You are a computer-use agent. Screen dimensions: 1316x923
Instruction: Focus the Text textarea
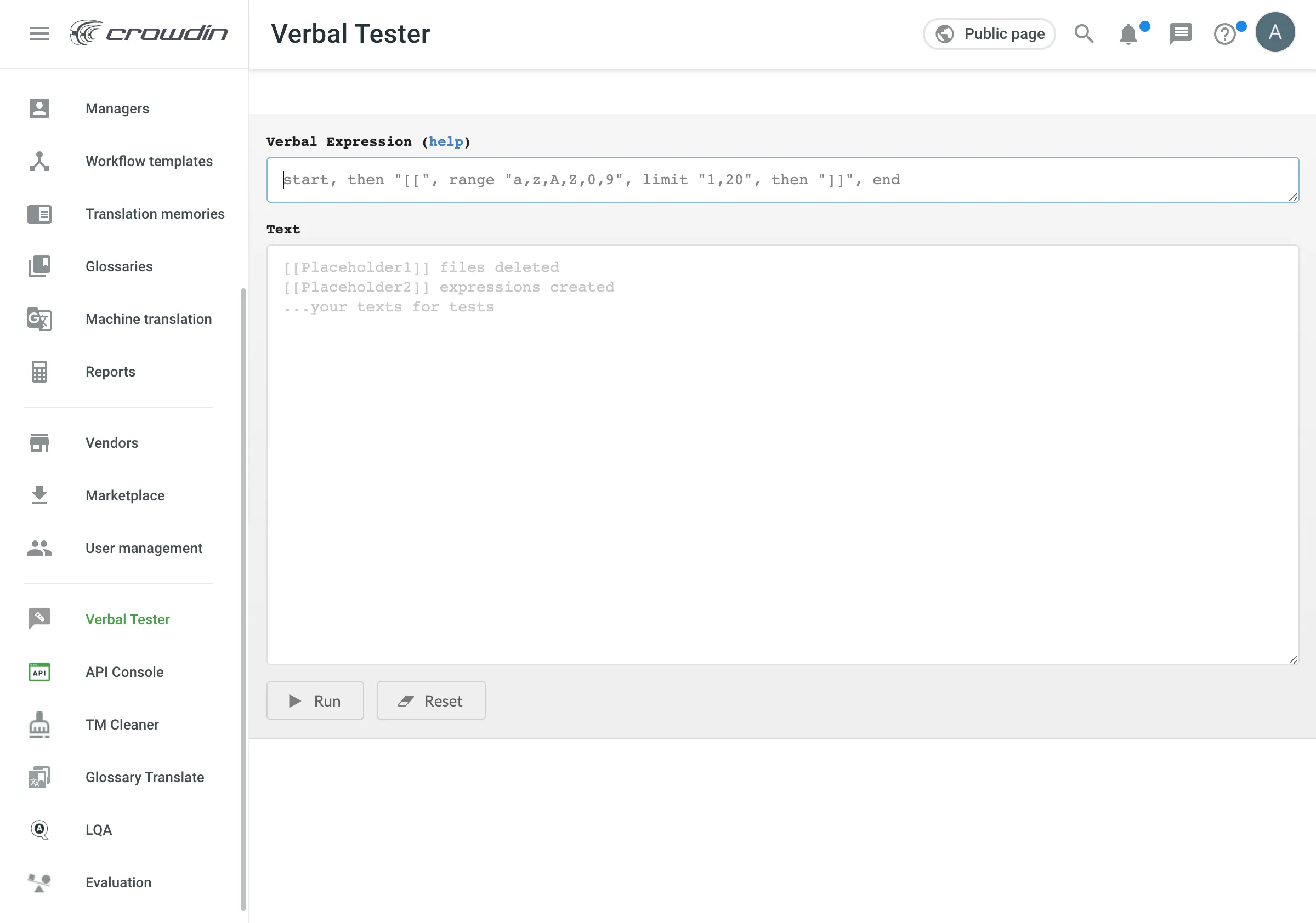coord(782,454)
